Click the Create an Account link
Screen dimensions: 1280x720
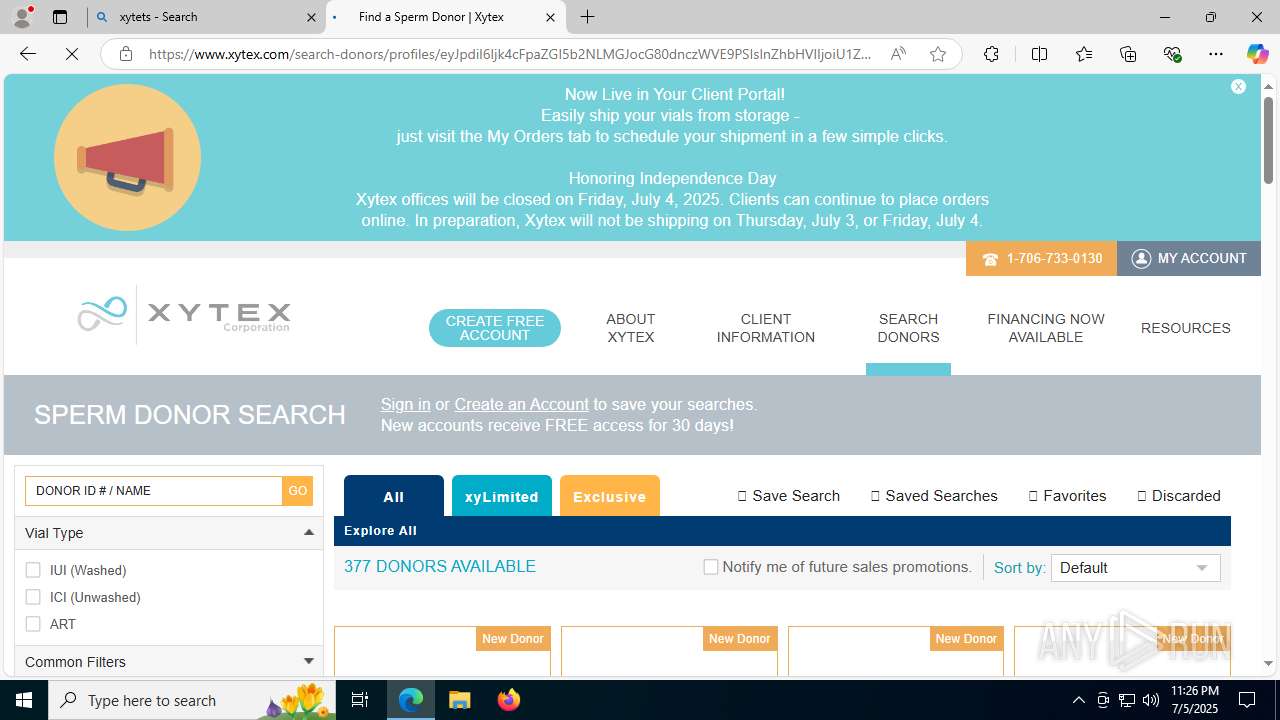(521, 404)
